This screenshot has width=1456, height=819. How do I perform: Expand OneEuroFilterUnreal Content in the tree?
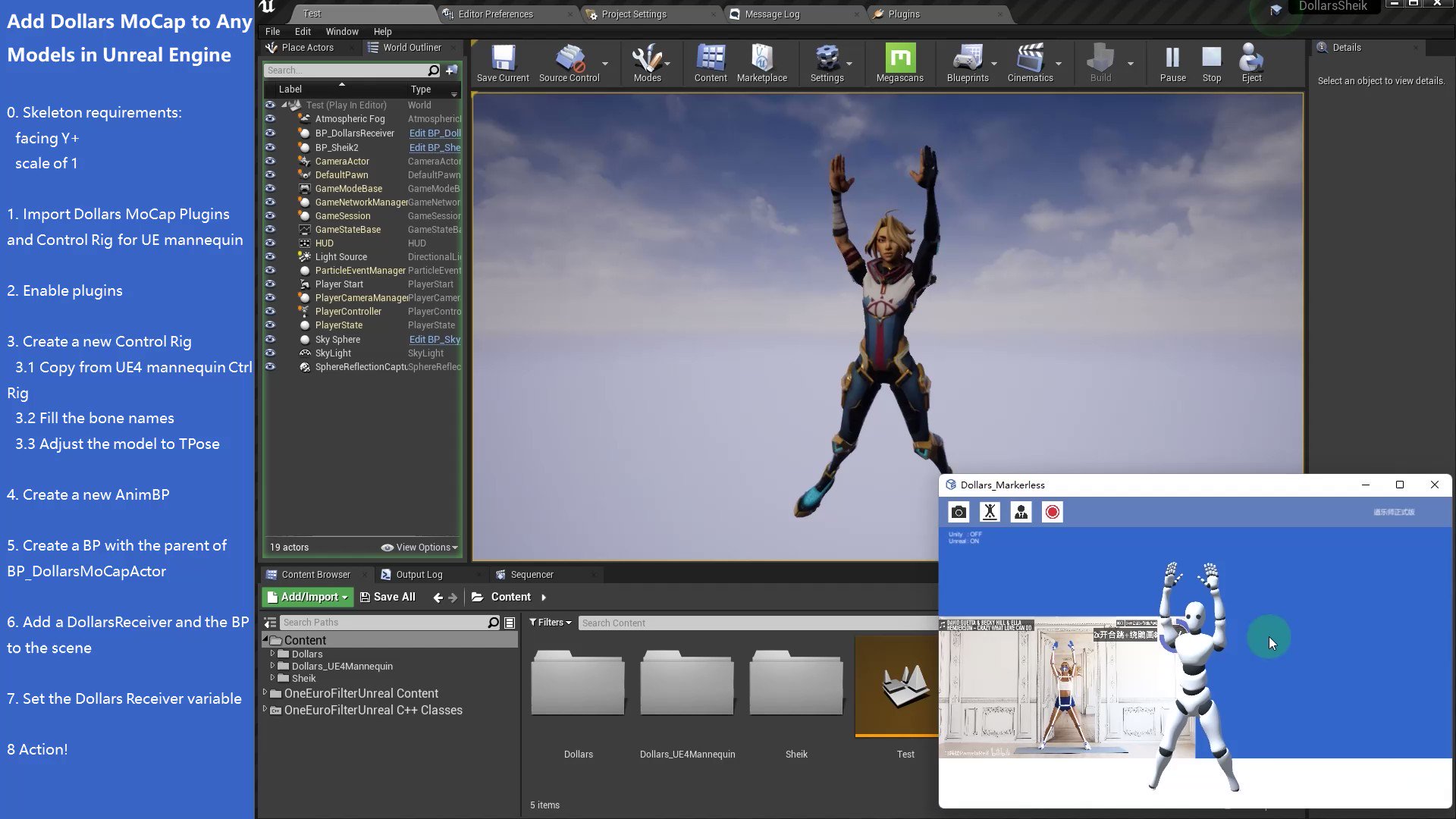point(265,692)
